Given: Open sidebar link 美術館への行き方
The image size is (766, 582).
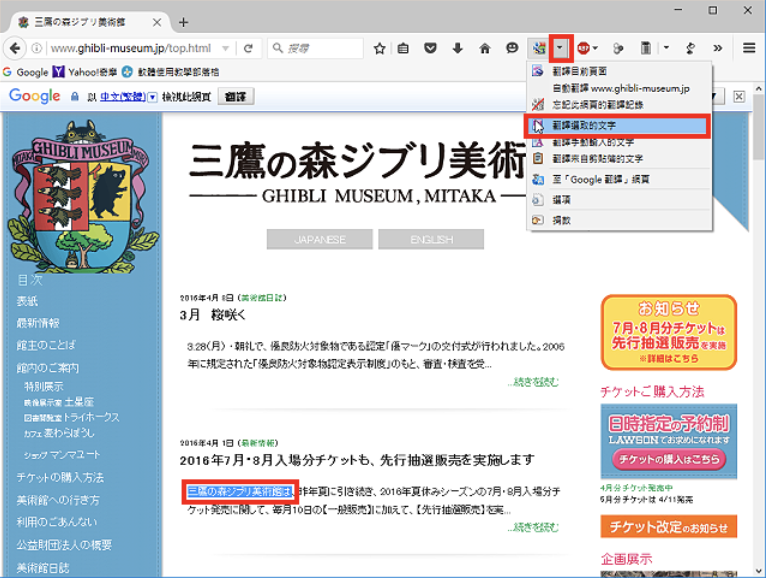Looking at the screenshot, I should click(x=57, y=500).
